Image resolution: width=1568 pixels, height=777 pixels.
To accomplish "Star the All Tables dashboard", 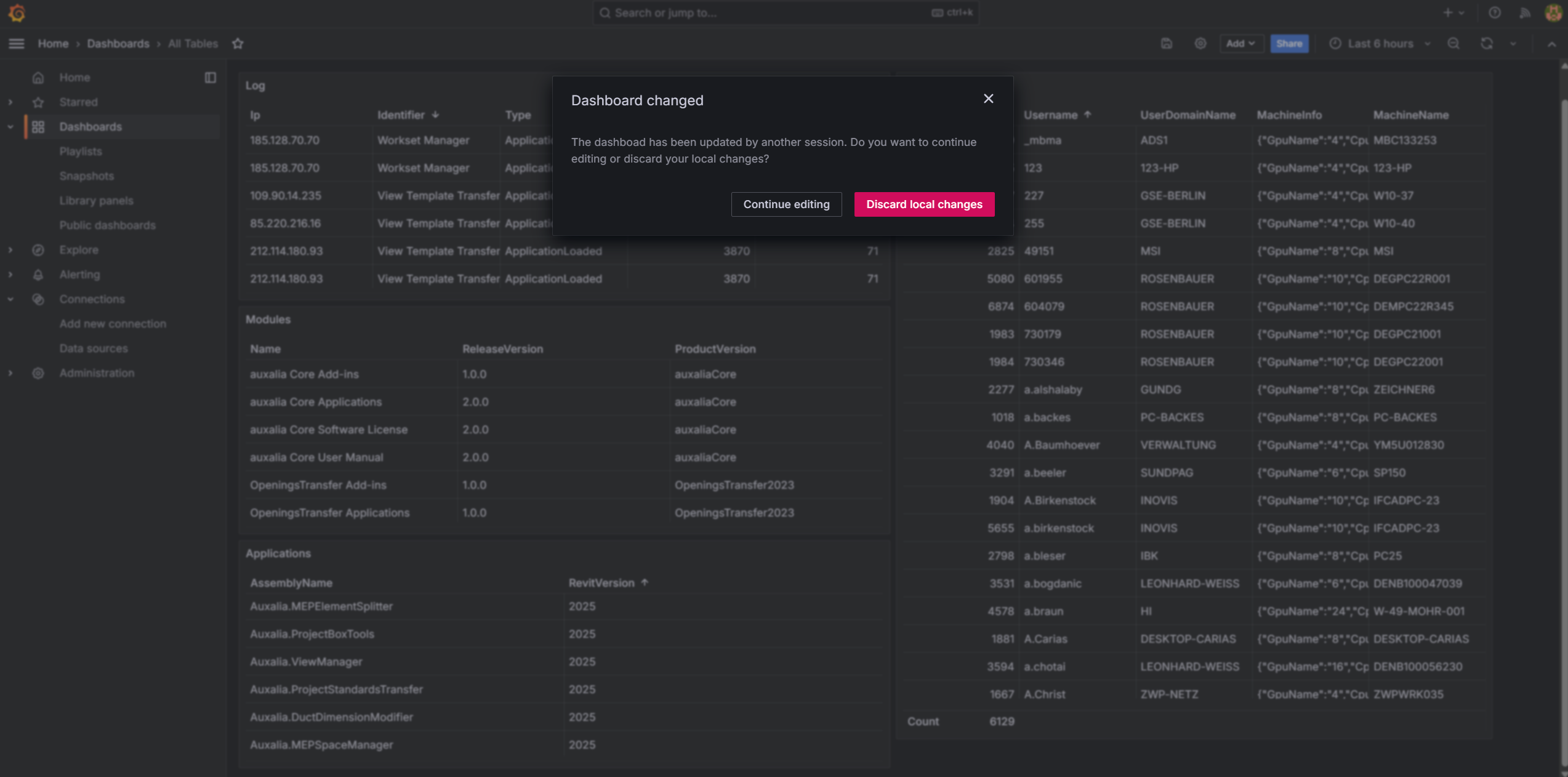I will point(238,44).
